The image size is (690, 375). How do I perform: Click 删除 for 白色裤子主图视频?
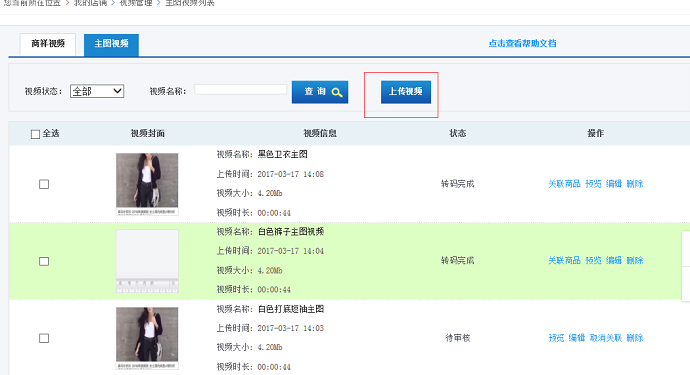[635, 261]
